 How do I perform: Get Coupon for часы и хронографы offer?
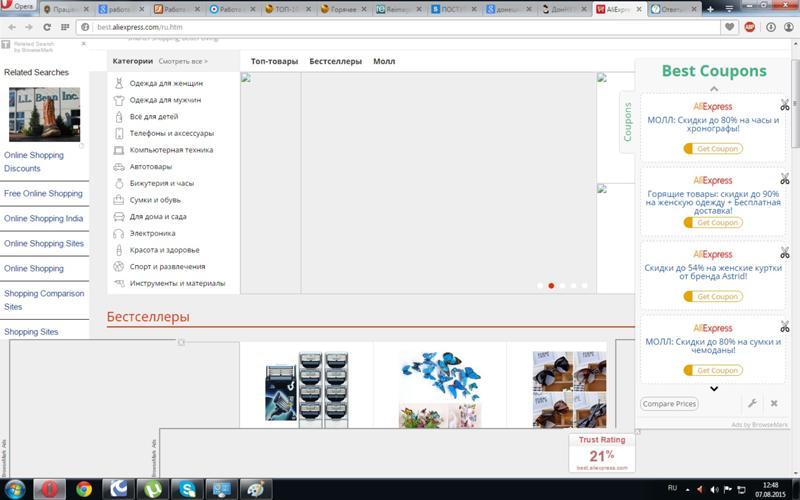[713, 148]
